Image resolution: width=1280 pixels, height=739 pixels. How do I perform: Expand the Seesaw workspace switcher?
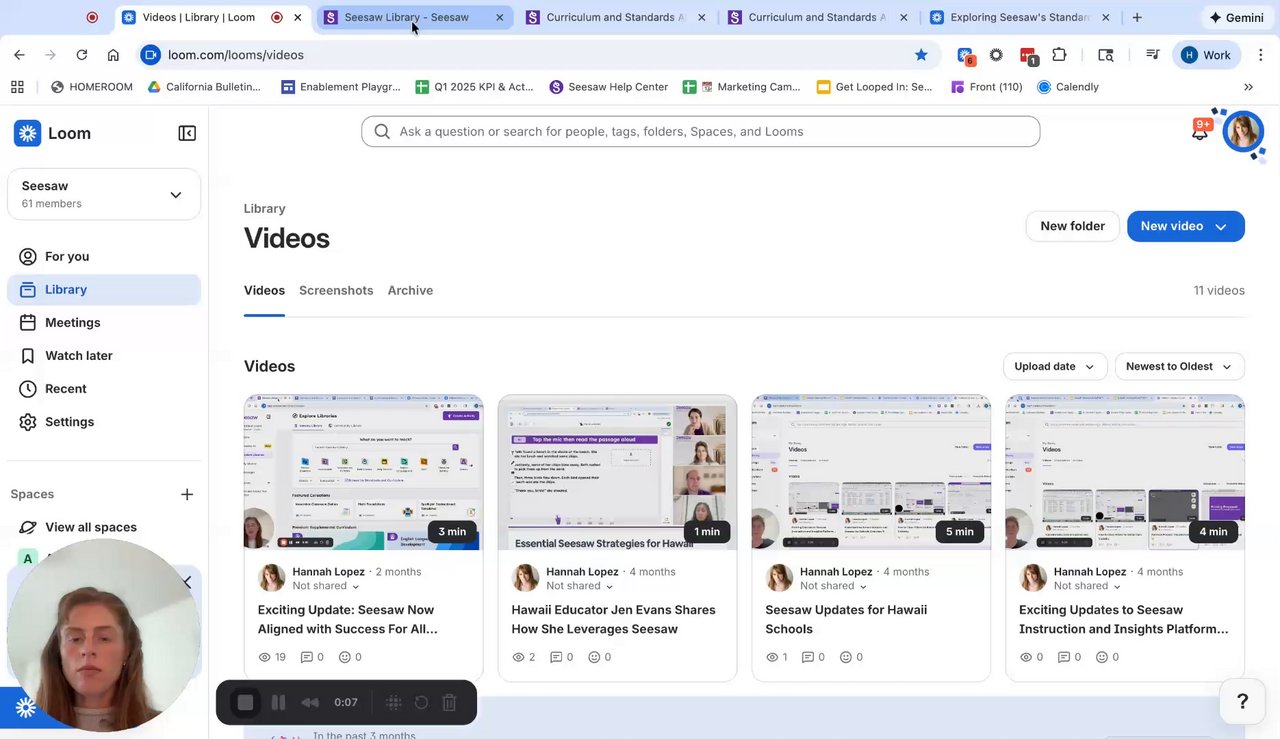coord(104,194)
